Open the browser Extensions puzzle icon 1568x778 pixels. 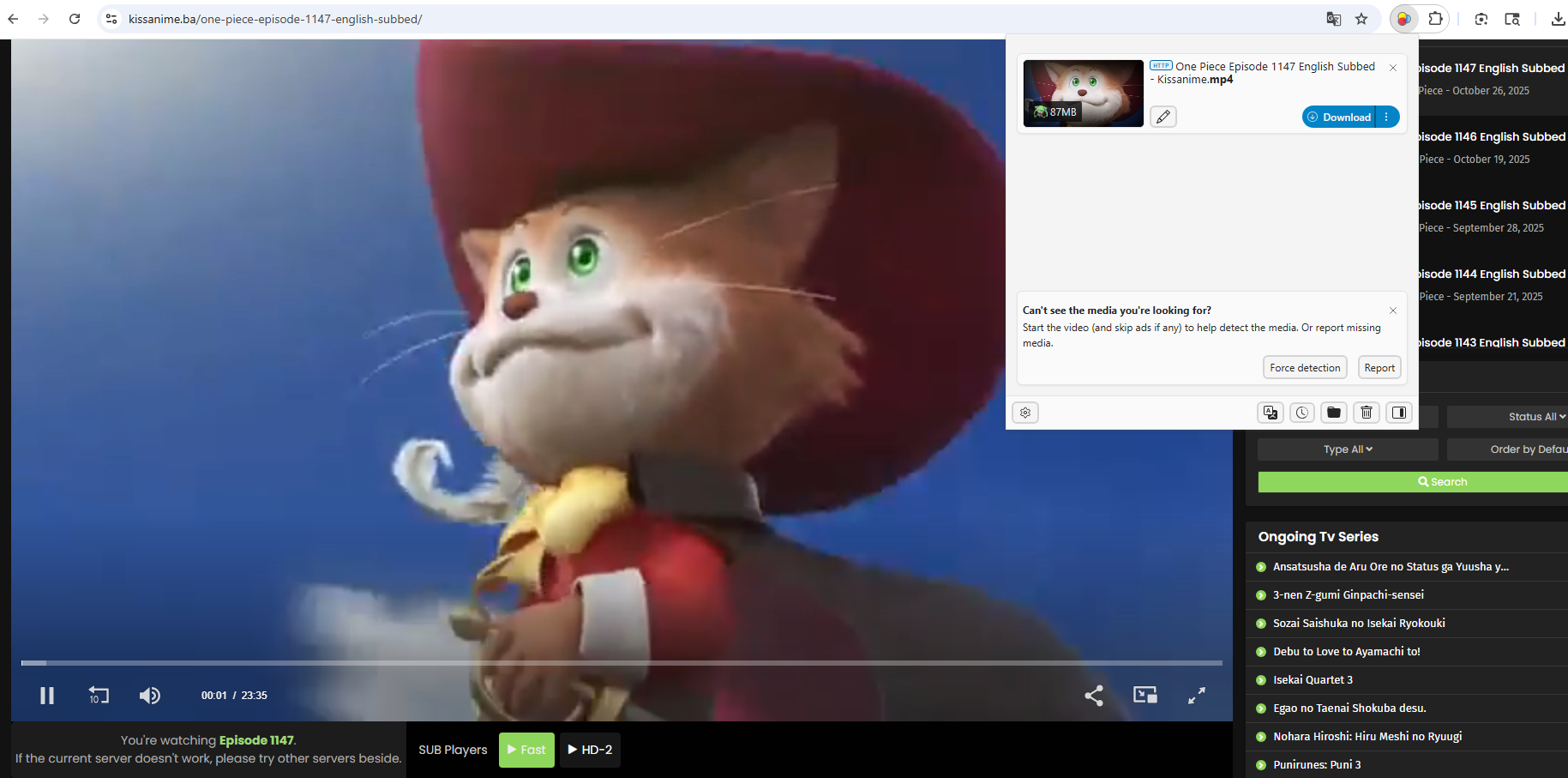pos(1434,18)
